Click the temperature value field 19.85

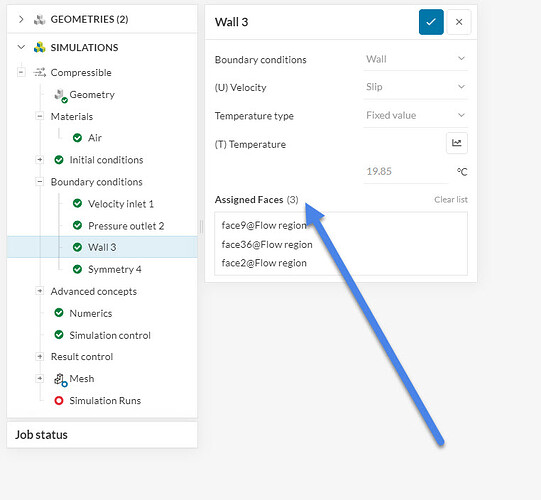(406, 171)
